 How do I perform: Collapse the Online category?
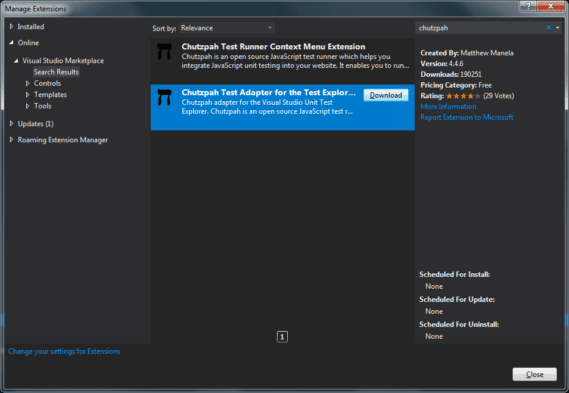11,42
